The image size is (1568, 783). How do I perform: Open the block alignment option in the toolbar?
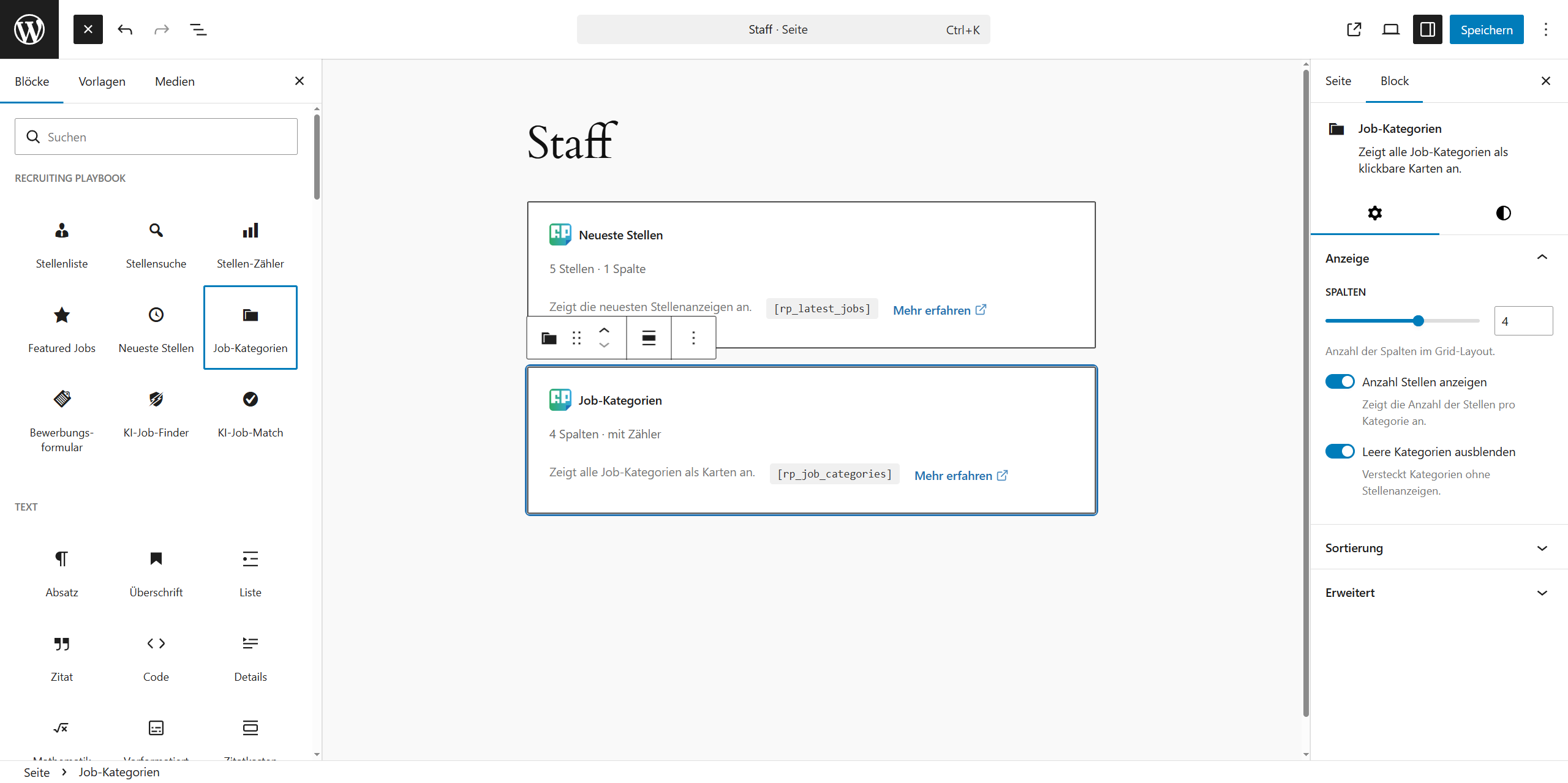647,337
